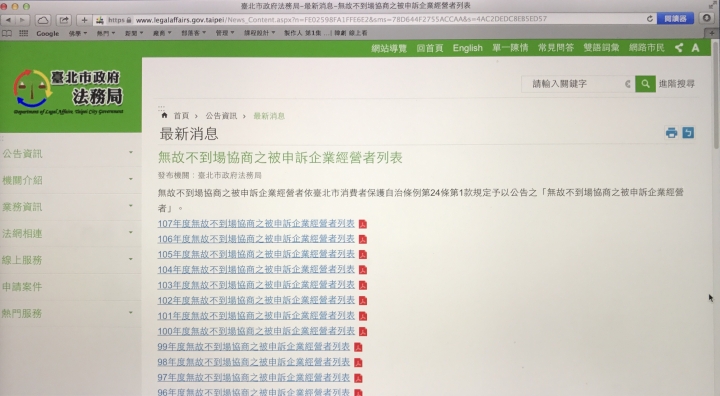Open PDF icon for 102年度 list

(363, 300)
